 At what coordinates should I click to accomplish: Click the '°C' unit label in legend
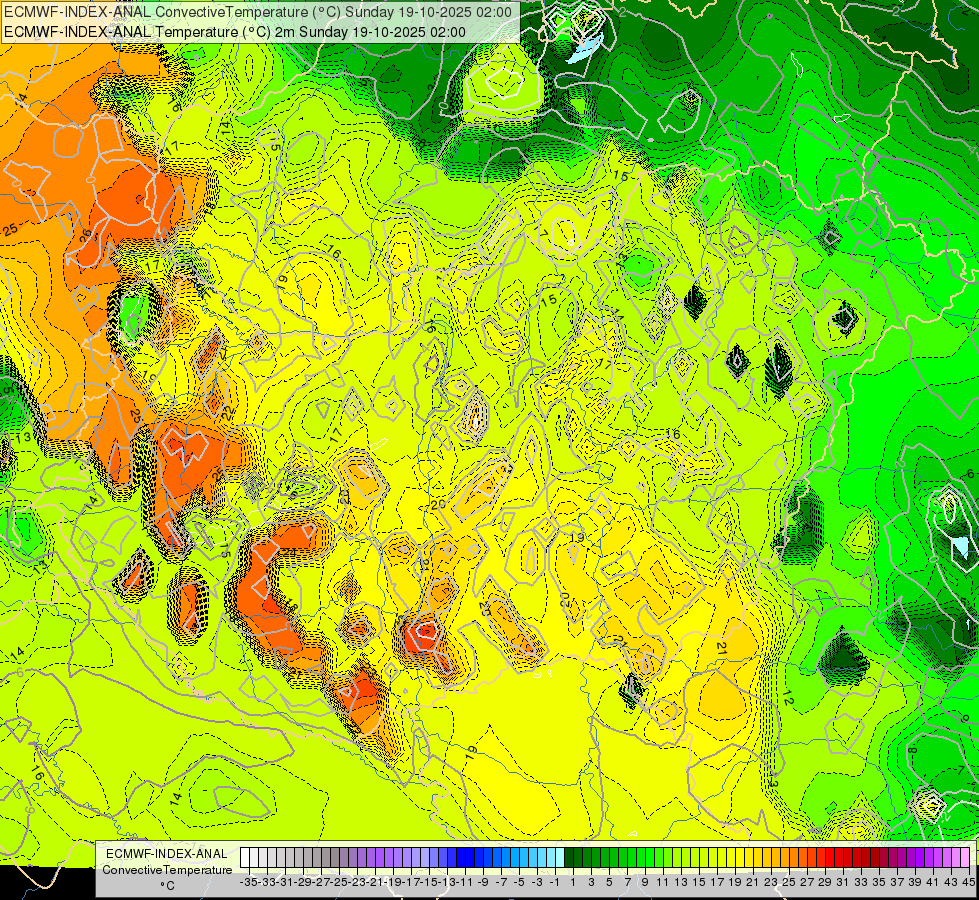pyautogui.click(x=167, y=886)
